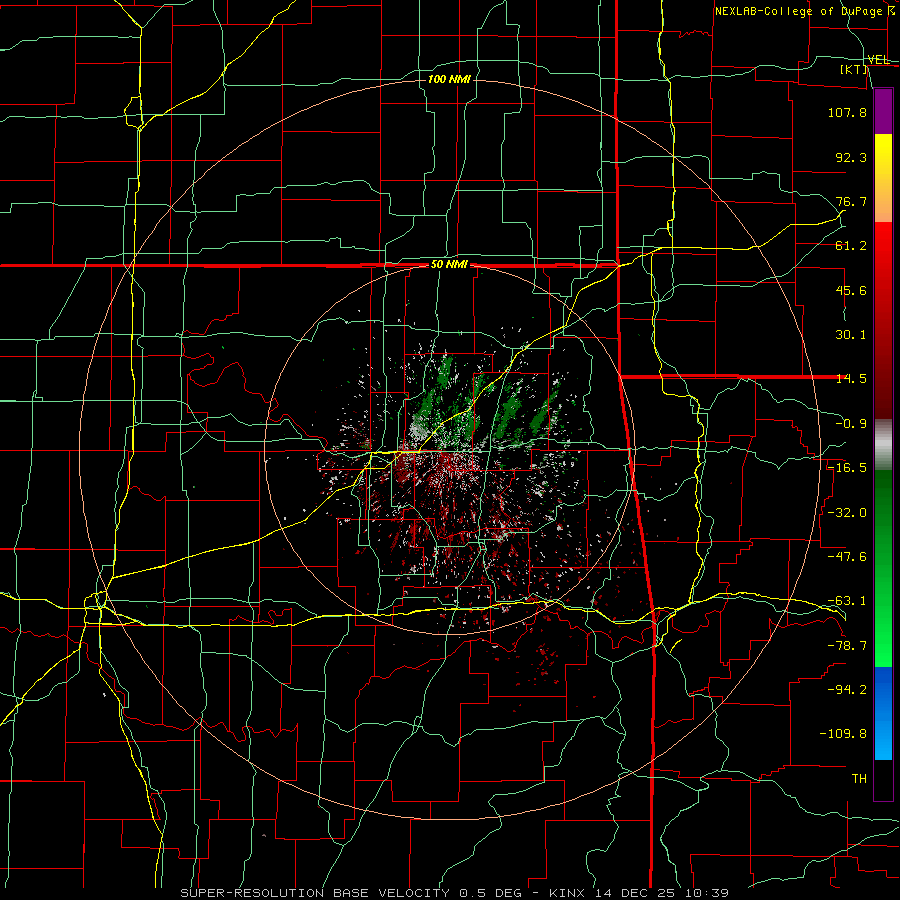This screenshot has height=900, width=900.
Task: Click the 50 NMI range ring label
Action: click(449, 265)
